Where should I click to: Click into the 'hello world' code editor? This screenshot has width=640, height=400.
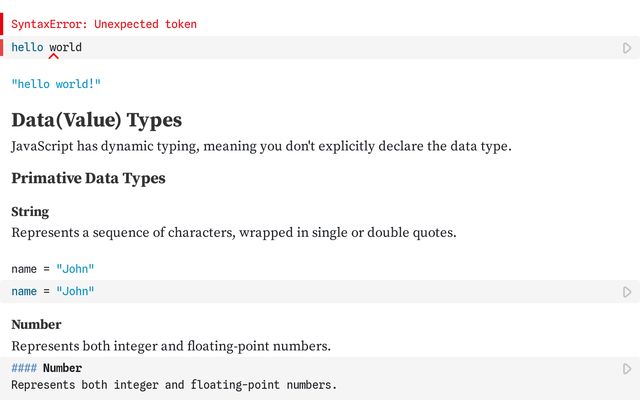(x=300, y=48)
